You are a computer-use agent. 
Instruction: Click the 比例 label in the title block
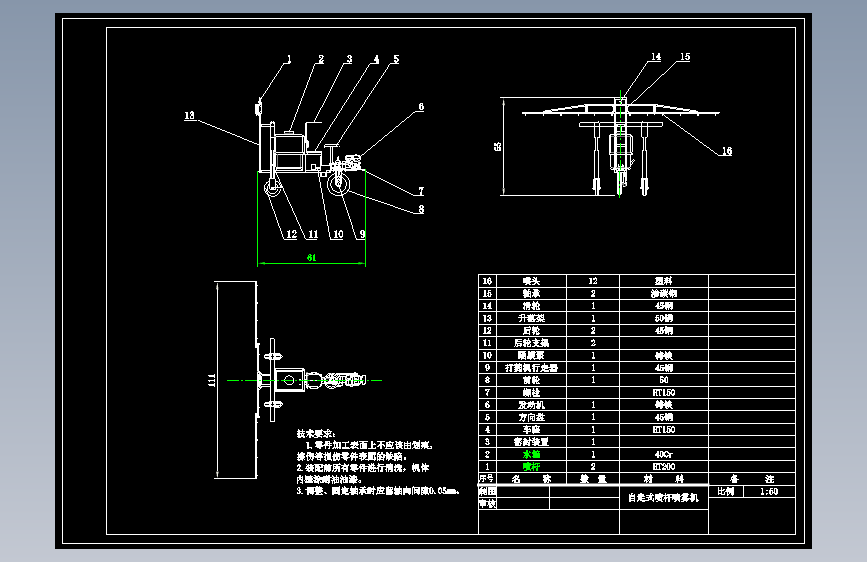pos(726,491)
